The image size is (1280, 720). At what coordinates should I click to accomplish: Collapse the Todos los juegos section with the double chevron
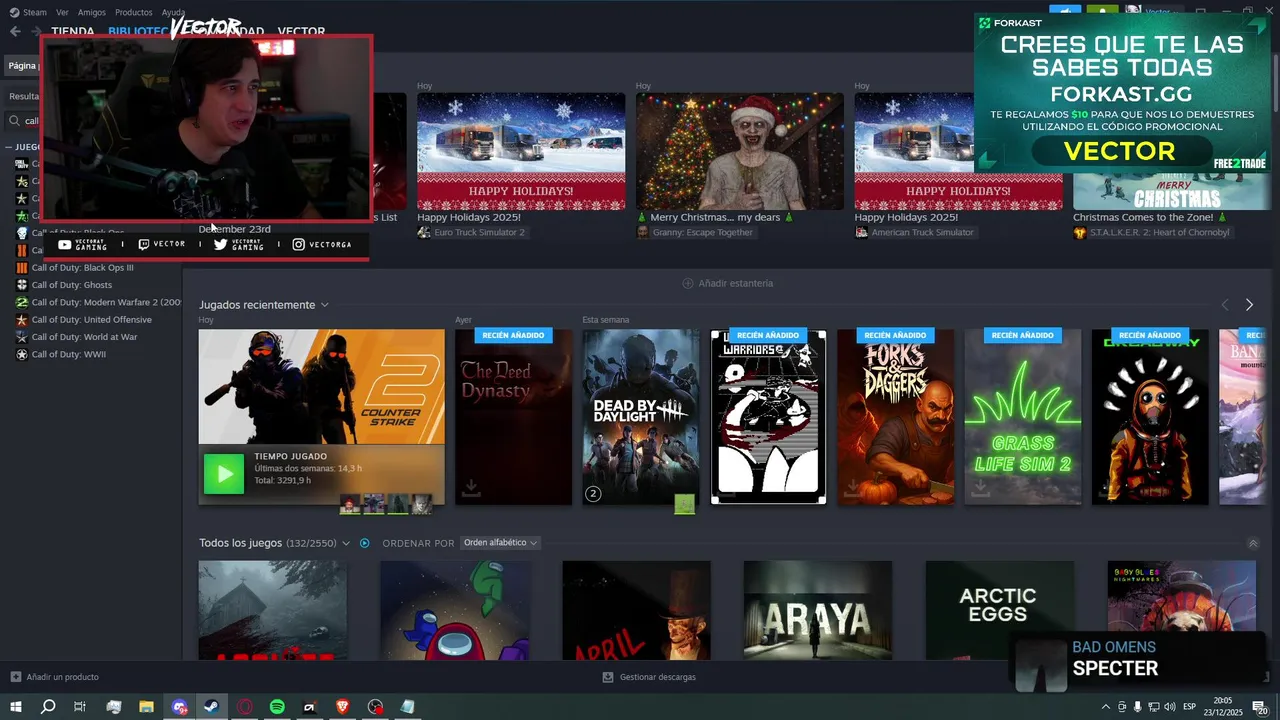coord(1253,543)
